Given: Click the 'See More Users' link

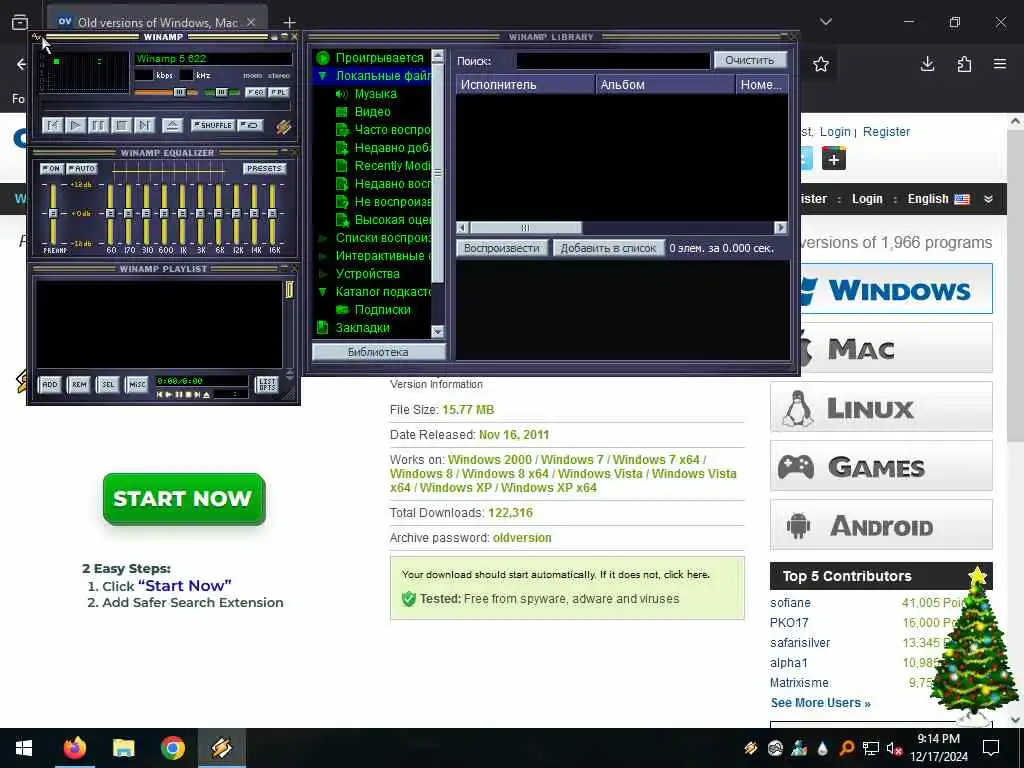Looking at the screenshot, I should (x=820, y=703).
